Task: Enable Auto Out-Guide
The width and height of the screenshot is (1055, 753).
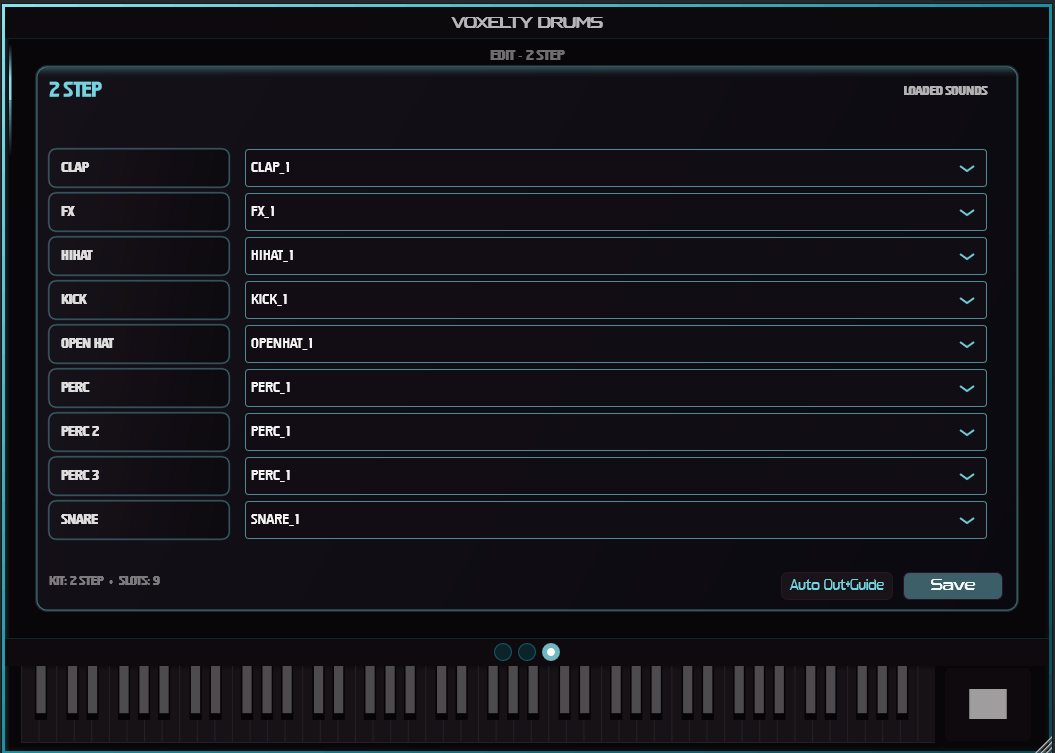Action: [x=836, y=585]
